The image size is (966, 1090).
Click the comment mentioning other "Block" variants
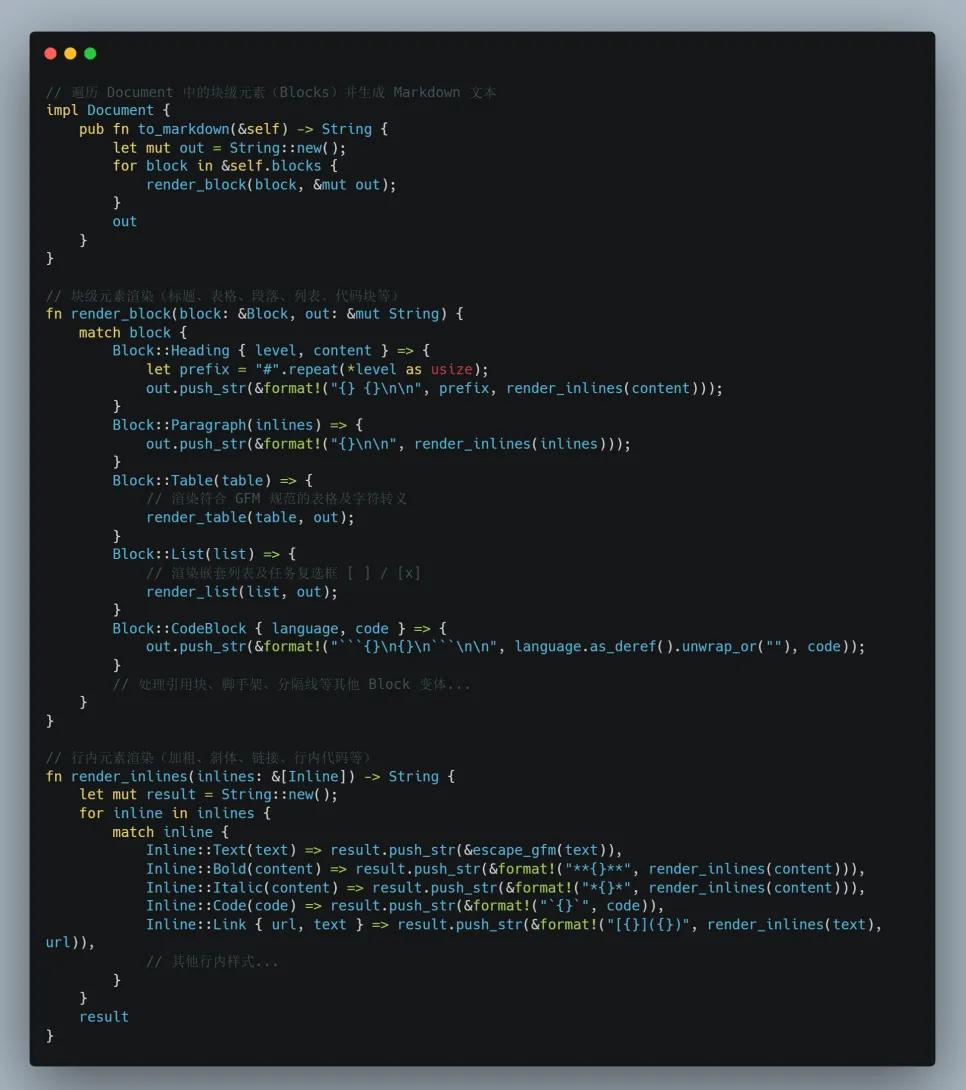[292, 685]
